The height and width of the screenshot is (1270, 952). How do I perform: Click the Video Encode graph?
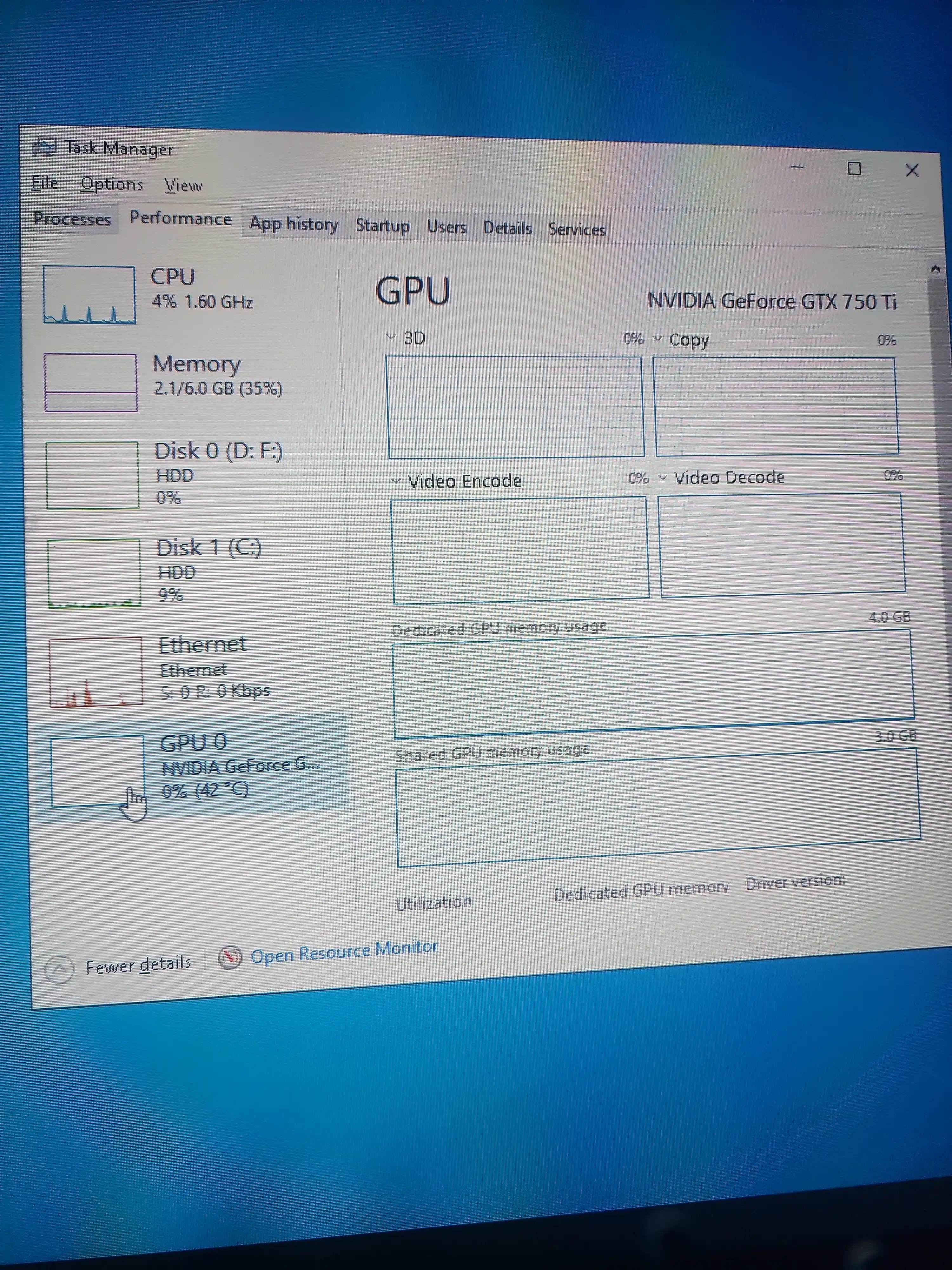(520, 550)
